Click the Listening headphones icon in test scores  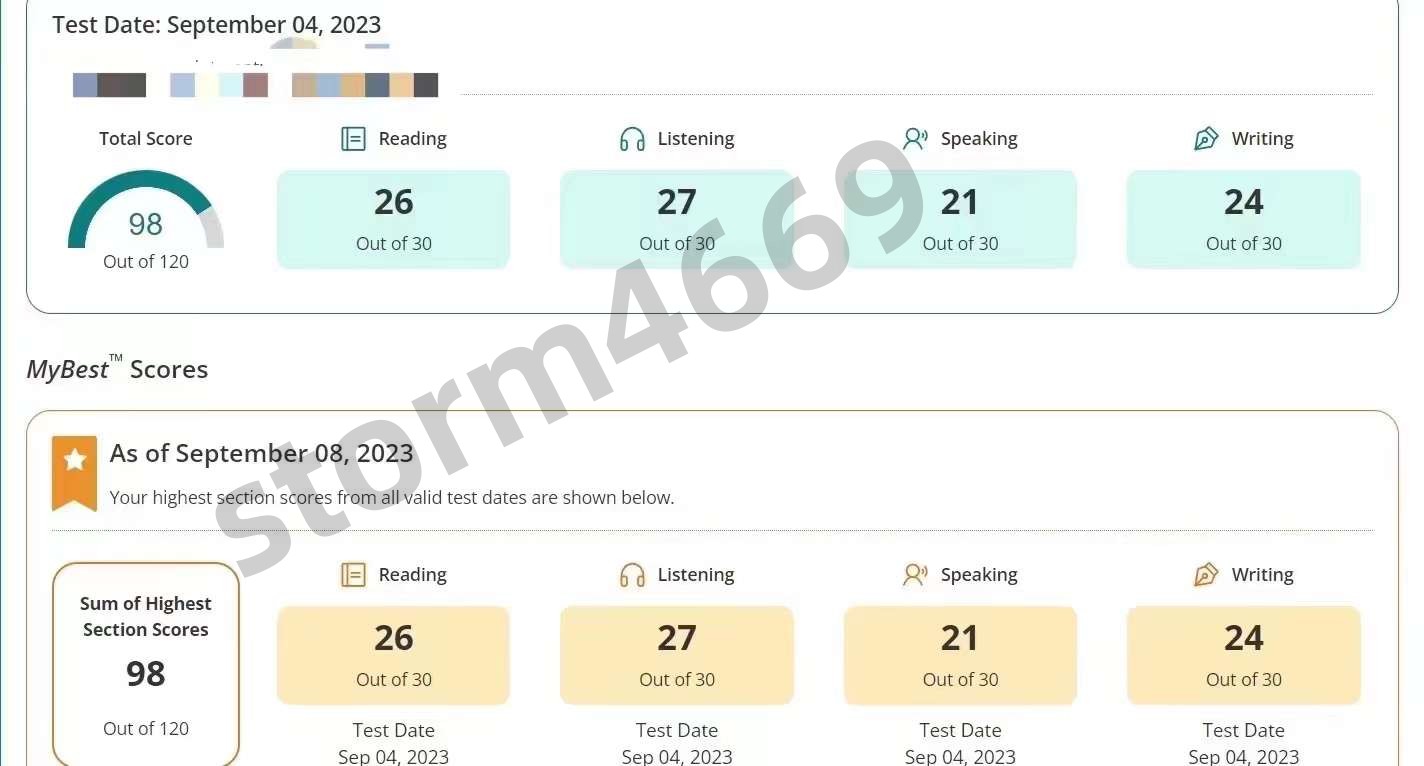pyautogui.click(x=632, y=139)
